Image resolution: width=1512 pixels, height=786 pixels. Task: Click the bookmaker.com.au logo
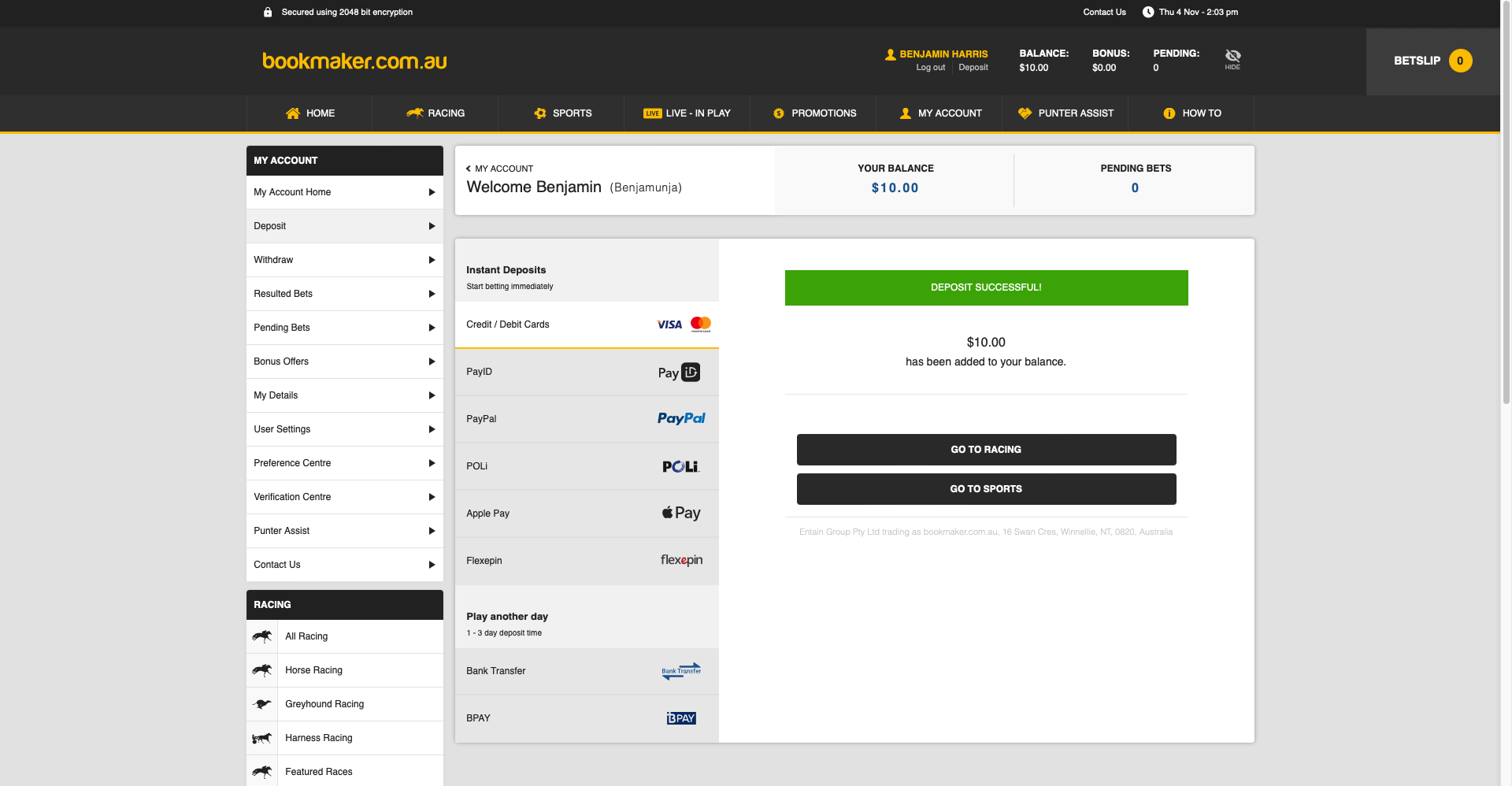click(x=354, y=61)
